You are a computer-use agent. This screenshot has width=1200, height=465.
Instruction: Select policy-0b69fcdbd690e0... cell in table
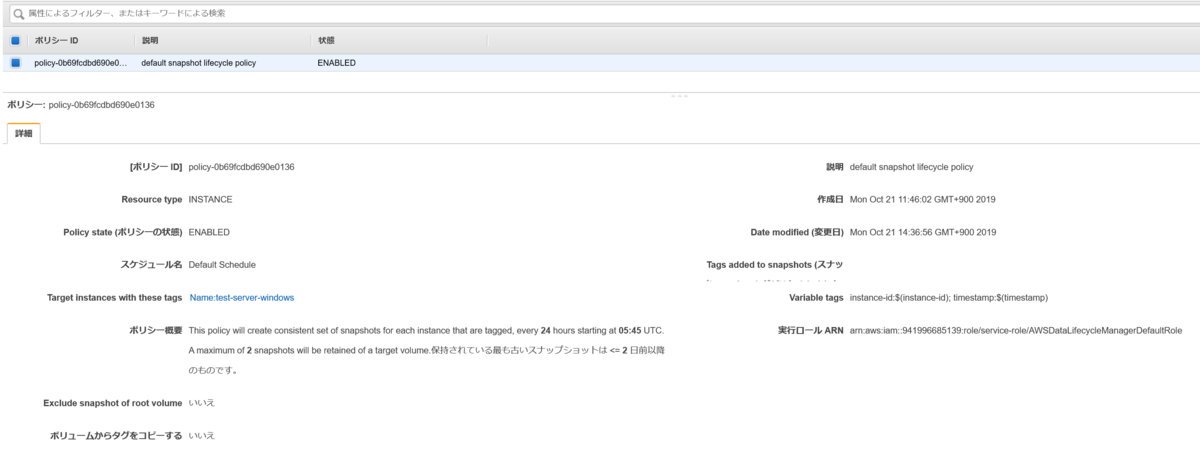click(x=81, y=63)
